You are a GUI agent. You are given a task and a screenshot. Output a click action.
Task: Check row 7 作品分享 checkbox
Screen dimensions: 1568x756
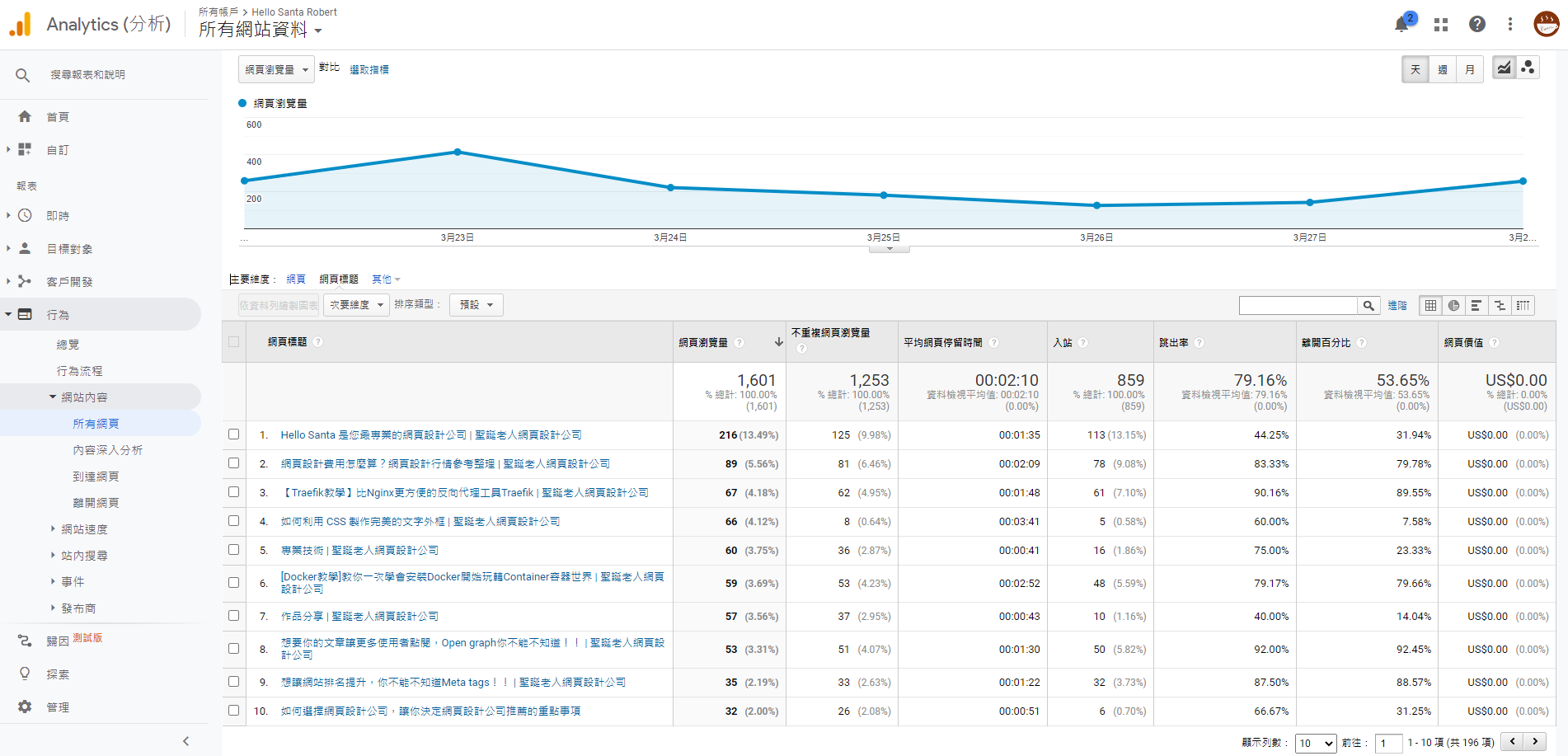pyautogui.click(x=234, y=616)
